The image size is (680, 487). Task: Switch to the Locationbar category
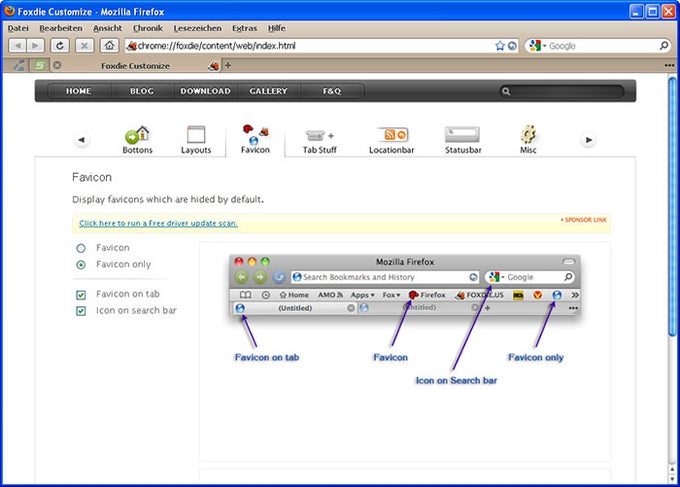tap(392, 141)
